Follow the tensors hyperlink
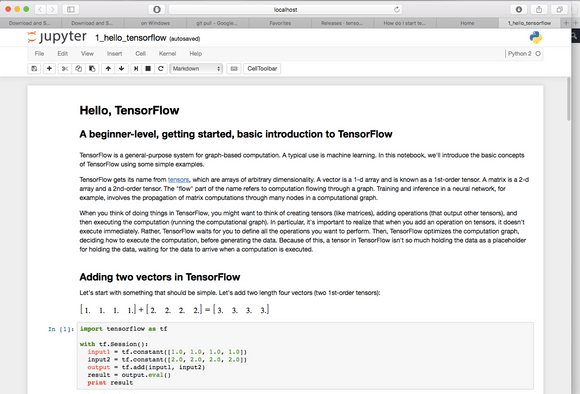 click(178, 180)
